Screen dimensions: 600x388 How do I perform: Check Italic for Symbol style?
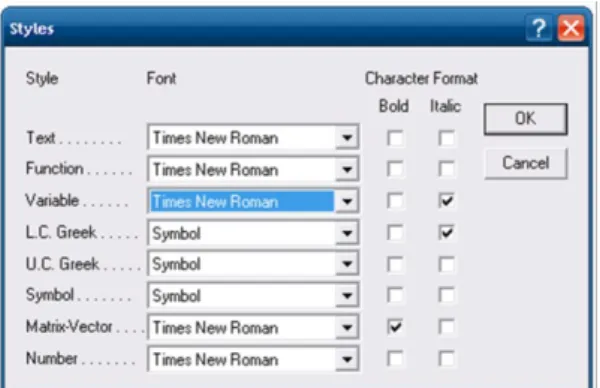[x=447, y=295]
